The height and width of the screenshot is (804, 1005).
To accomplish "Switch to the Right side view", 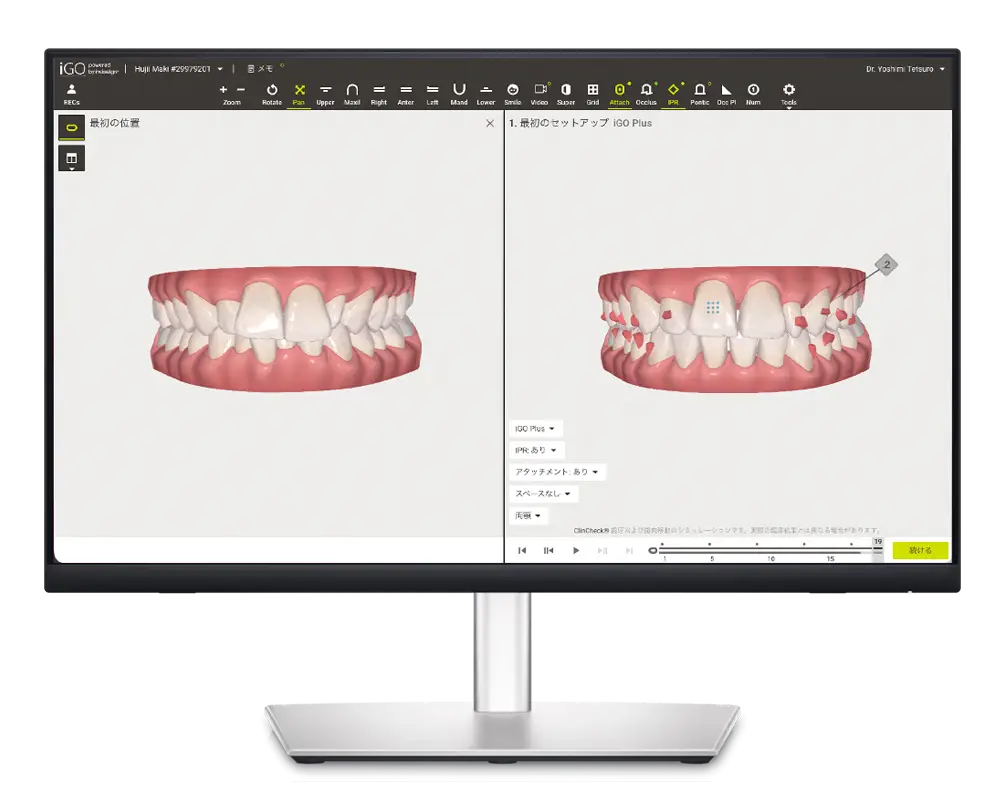I will coord(379,94).
